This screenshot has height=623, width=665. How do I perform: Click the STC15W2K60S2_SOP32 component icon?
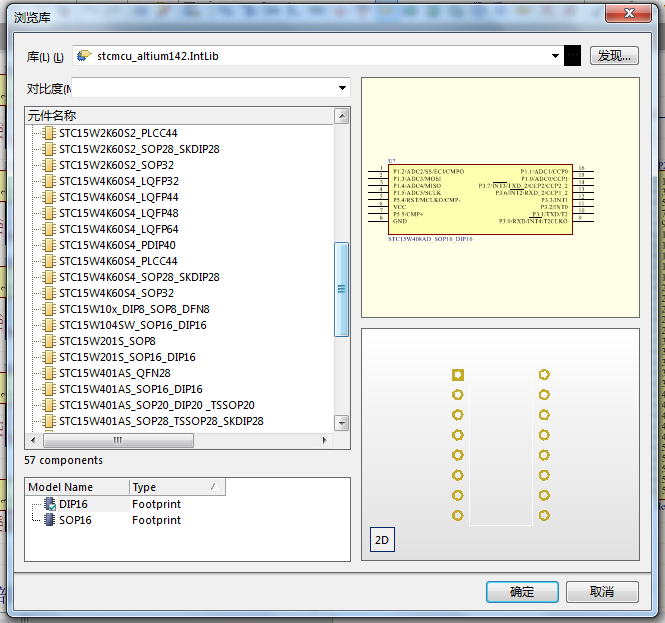tap(49, 165)
